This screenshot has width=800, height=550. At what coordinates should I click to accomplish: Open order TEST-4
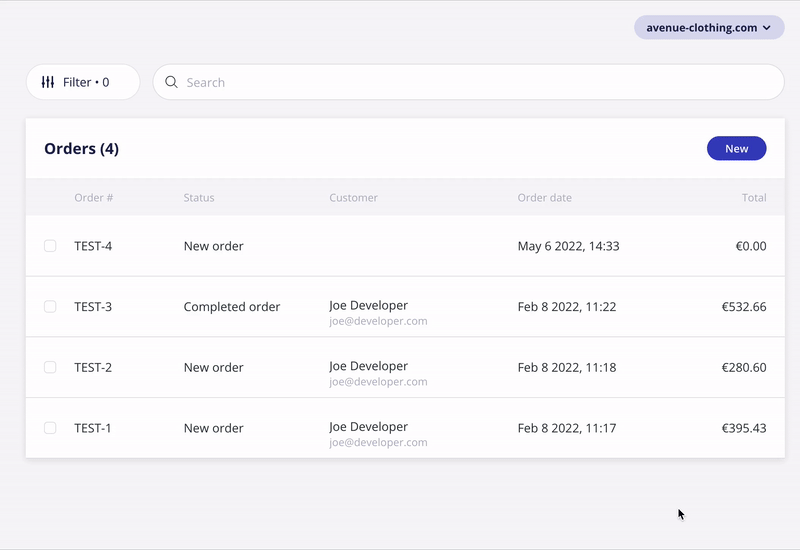[x=93, y=246]
